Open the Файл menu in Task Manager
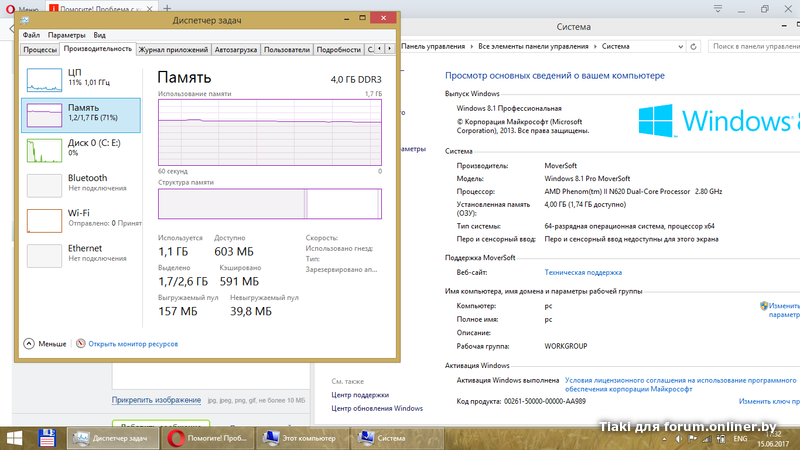The height and width of the screenshot is (450, 800). 31,35
